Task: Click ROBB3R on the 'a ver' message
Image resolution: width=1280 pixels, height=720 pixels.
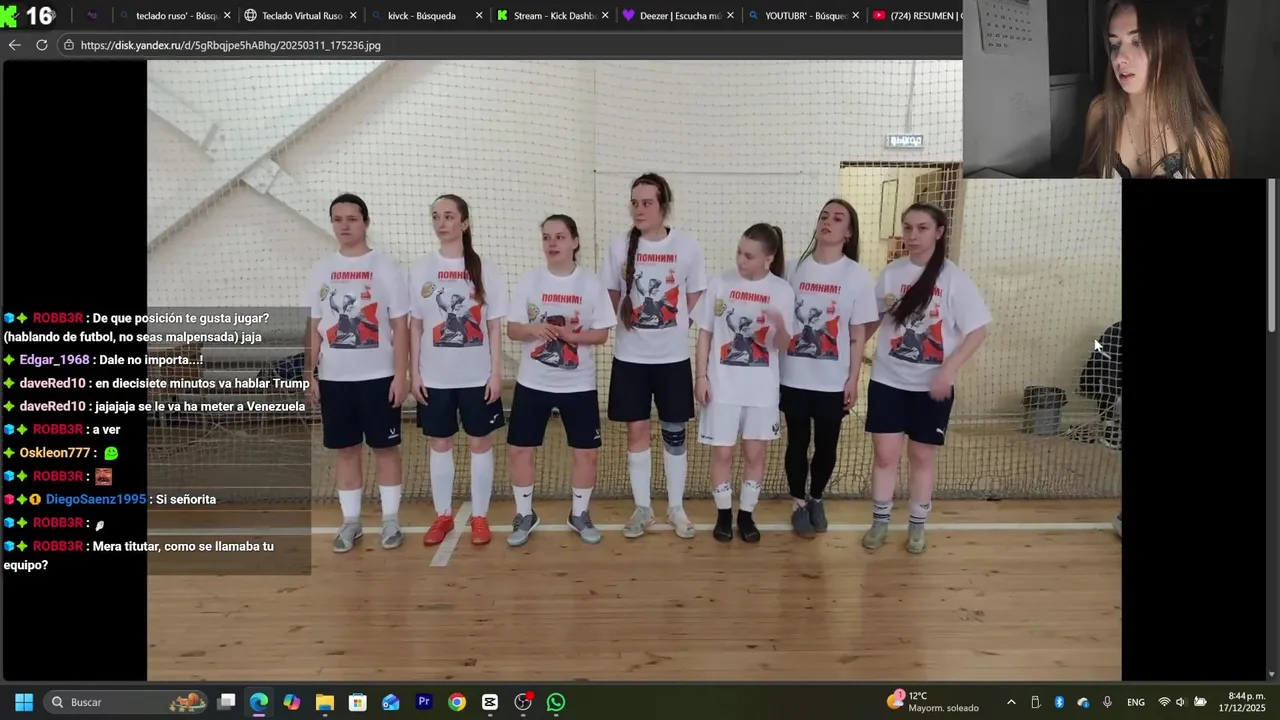Action: pyautogui.click(x=58, y=429)
